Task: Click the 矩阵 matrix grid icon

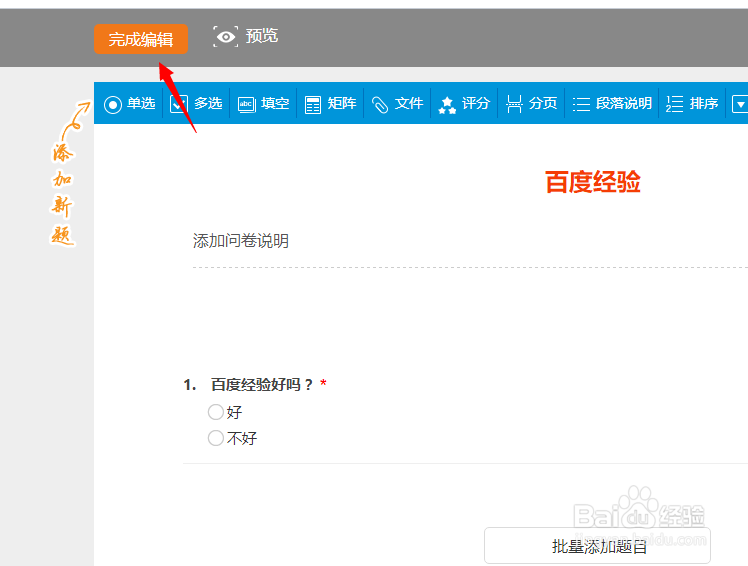Action: coord(313,105)
